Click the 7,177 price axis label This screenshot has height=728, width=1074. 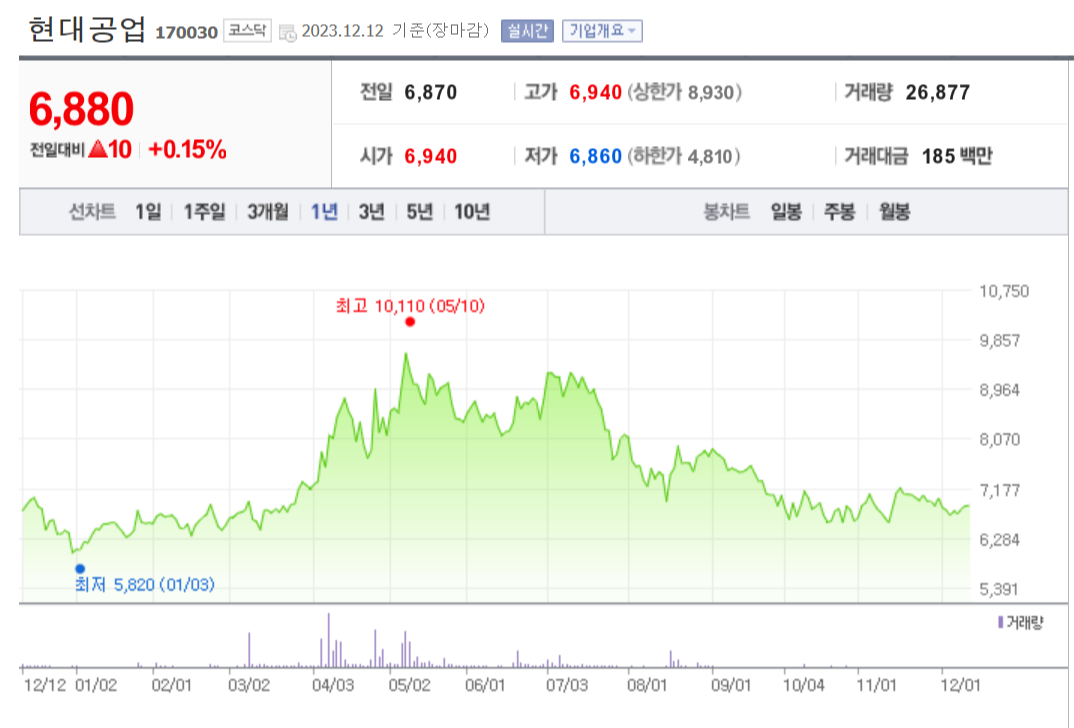coord(1000,490)
